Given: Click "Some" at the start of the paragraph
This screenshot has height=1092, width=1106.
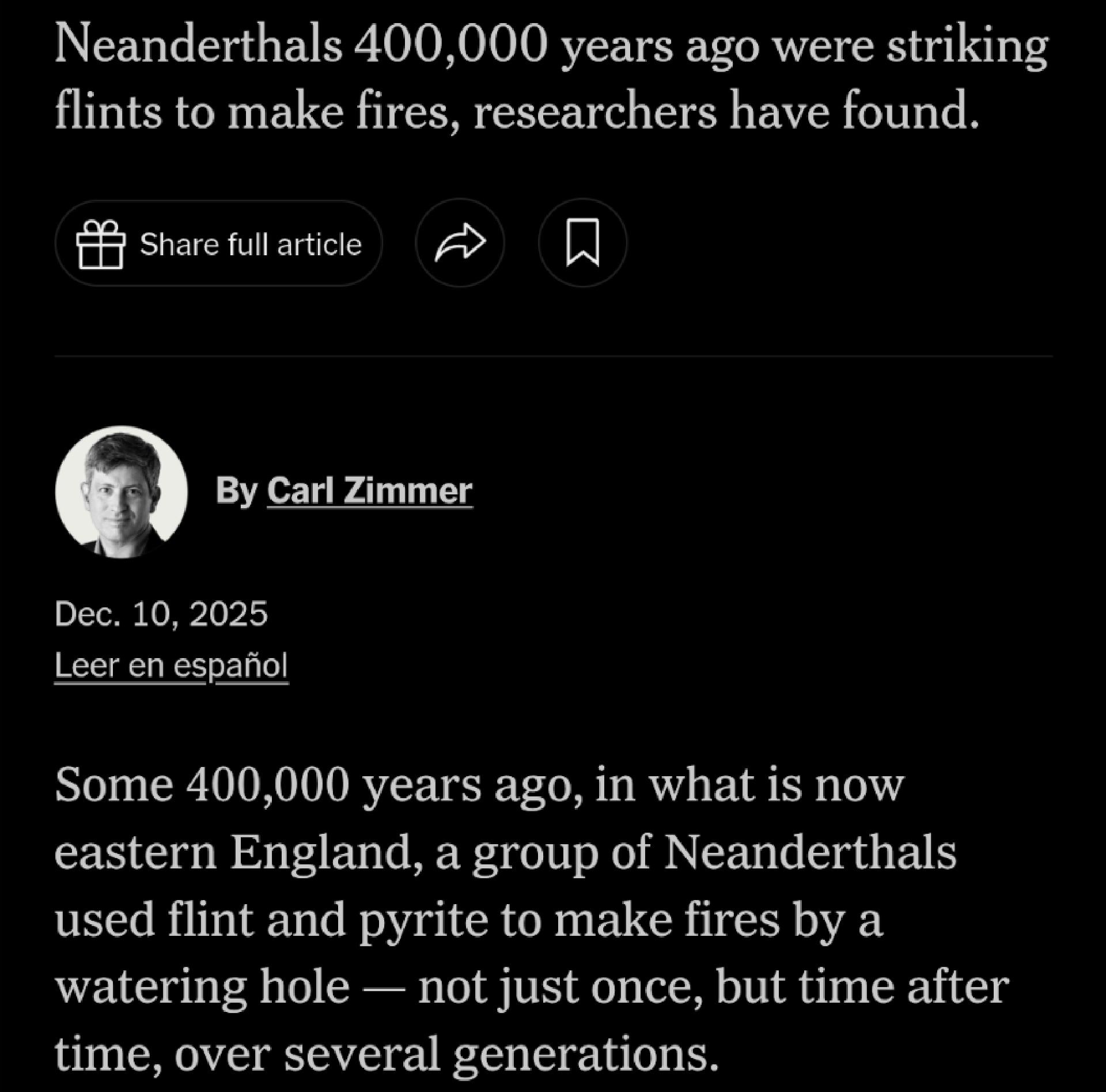Looking at the screenshot, I should [114, 784].
